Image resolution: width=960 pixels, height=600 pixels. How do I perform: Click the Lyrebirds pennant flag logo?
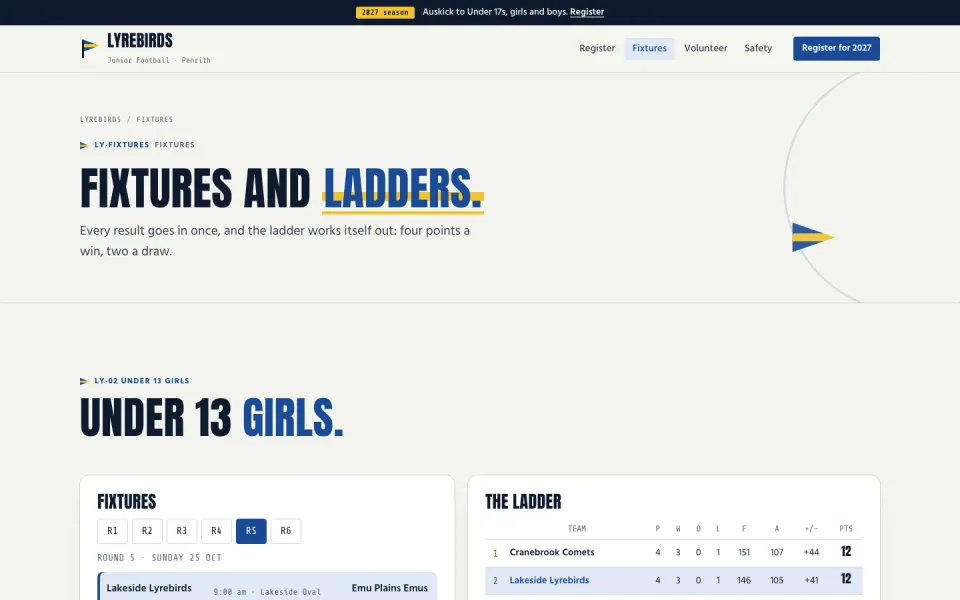pyautogui.click(x=89, y=48)
